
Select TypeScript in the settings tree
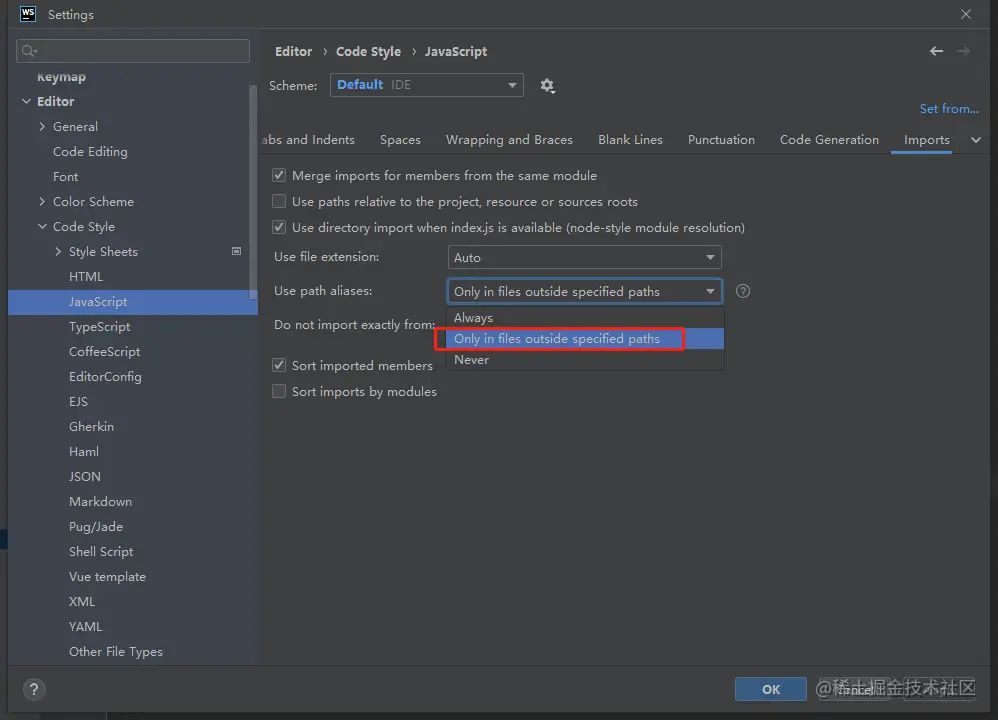[100, 327]
